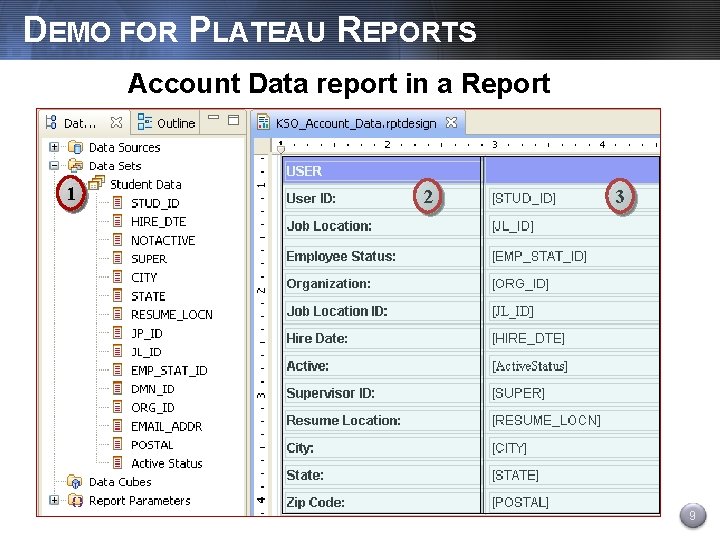Click the ORG_ID column icon
720x540 pixels.
118,407
